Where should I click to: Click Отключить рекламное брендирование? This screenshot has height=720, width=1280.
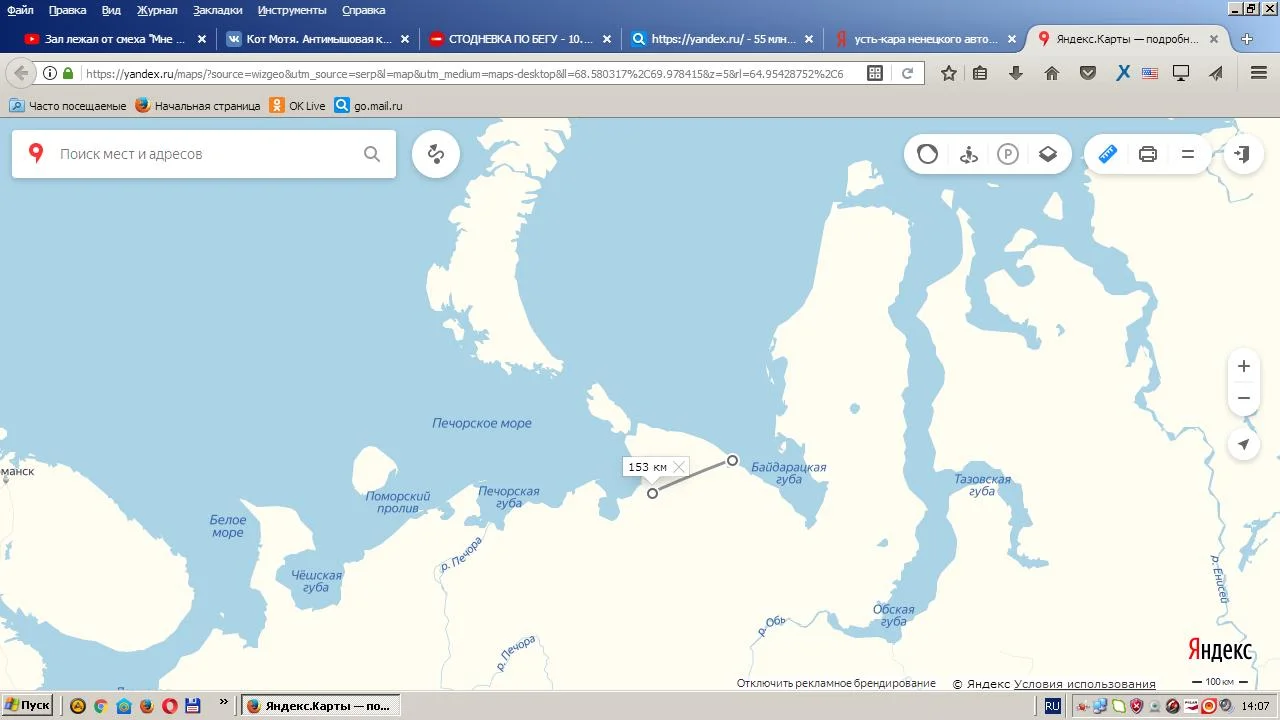click(836, 684)
